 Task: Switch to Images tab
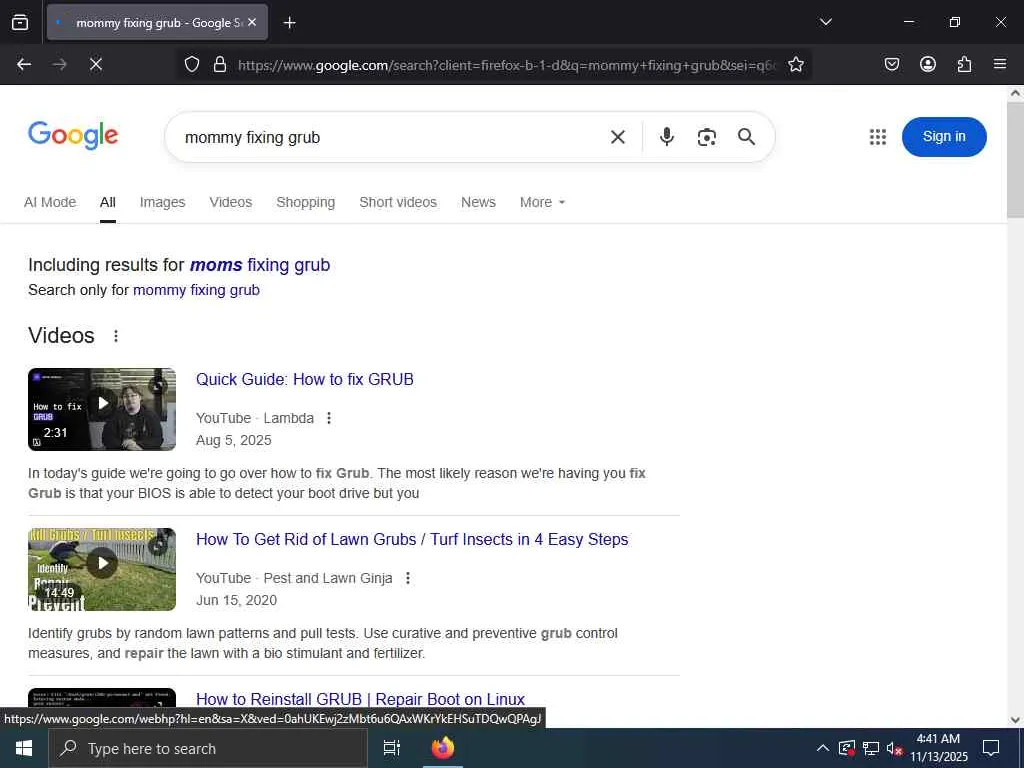pos(162,202)
